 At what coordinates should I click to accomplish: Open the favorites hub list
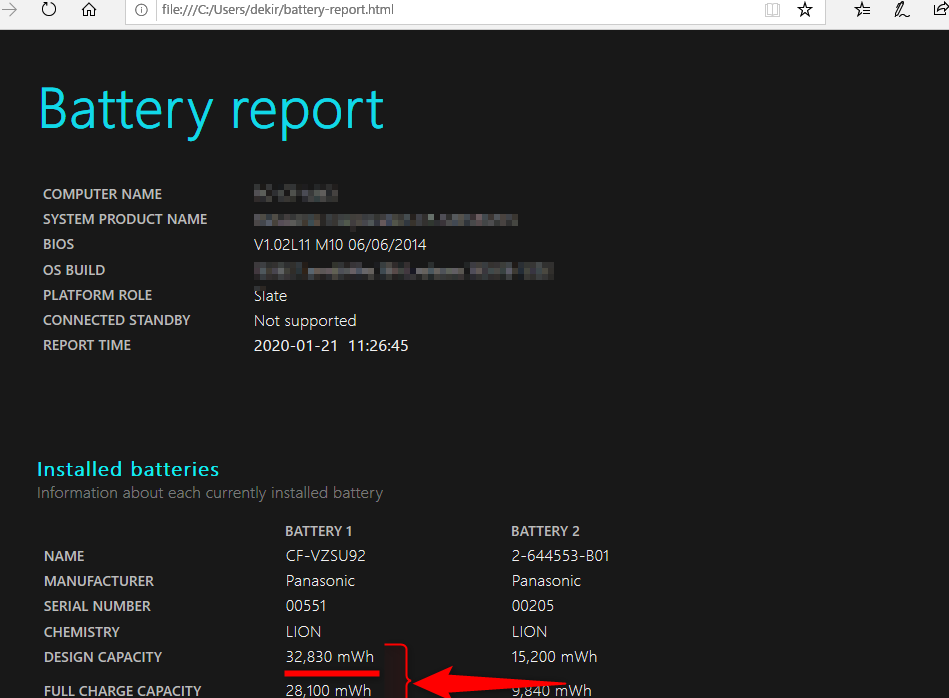click(863, 10)
